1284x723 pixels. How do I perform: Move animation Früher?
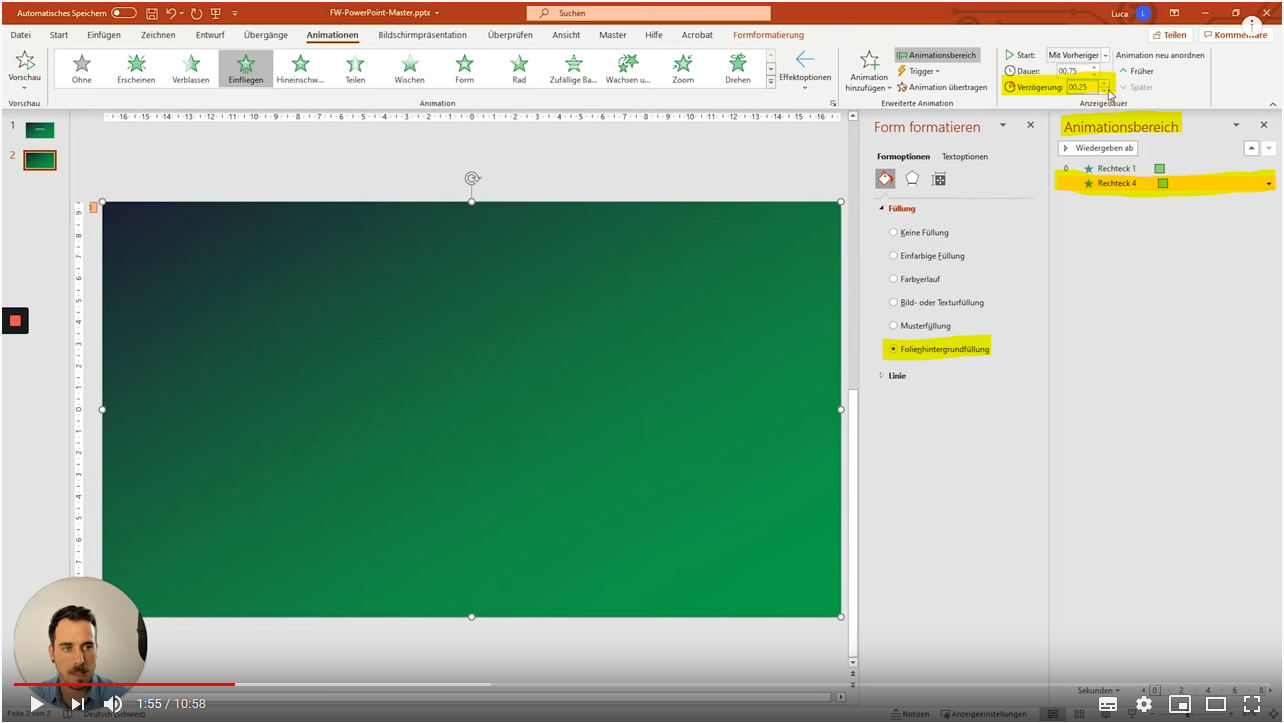click(1136, 71)
